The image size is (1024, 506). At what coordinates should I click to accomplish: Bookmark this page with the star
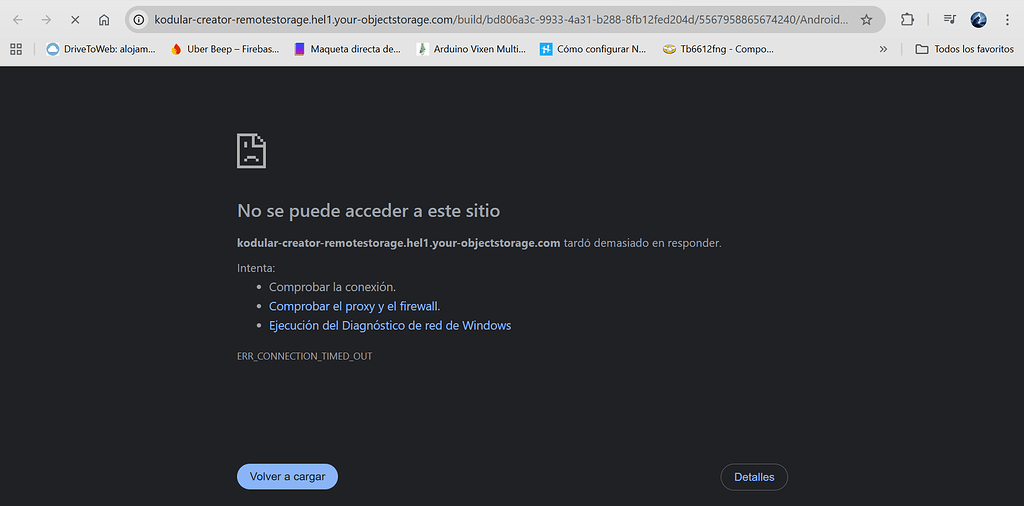tap(866, 20)
